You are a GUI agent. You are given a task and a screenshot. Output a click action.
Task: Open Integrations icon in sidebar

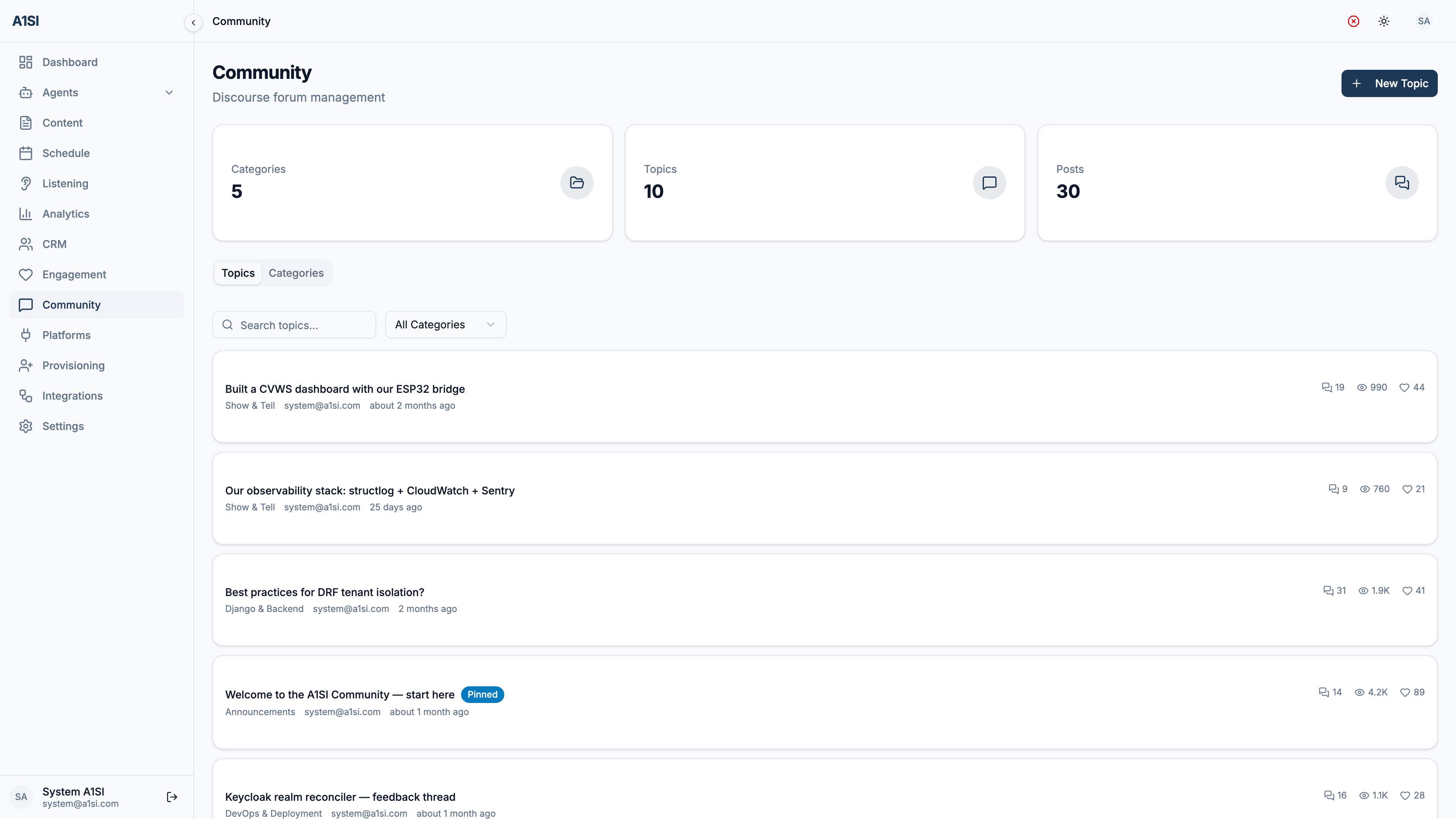pyautogui.click(x=25, y=395)
